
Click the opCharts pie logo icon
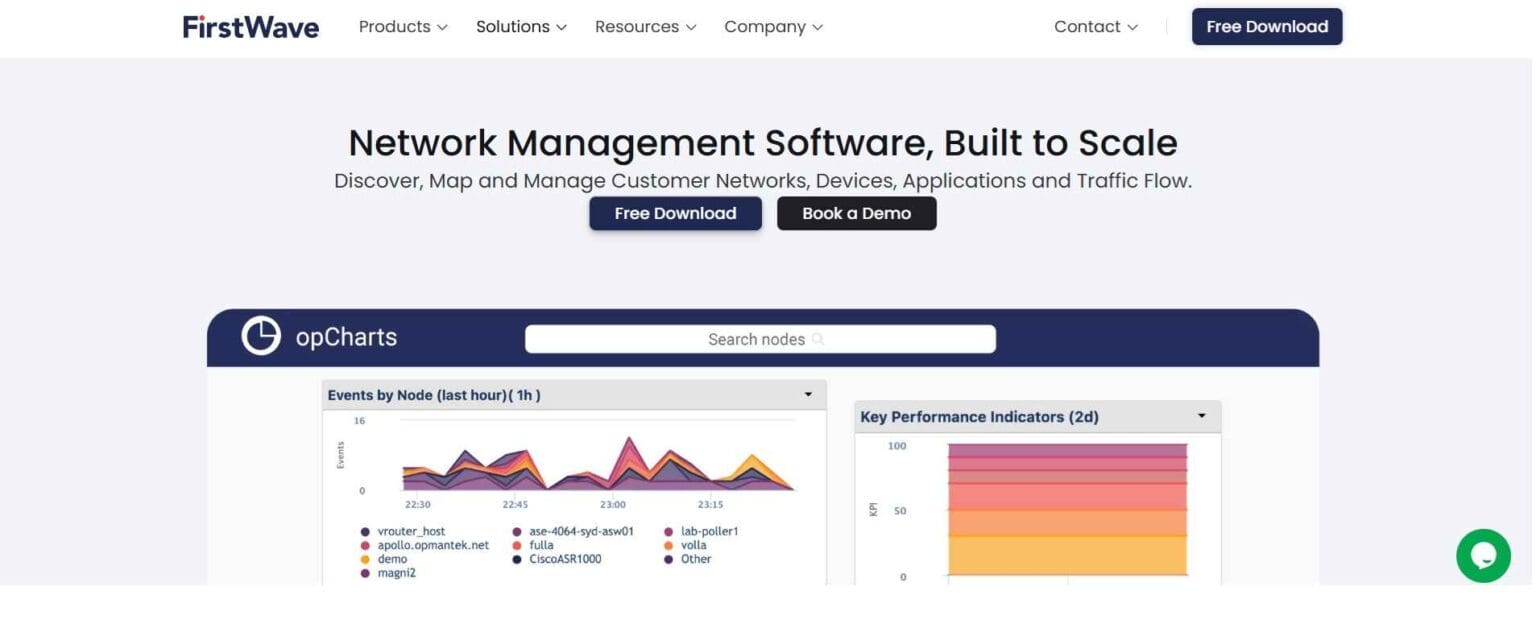261,337
